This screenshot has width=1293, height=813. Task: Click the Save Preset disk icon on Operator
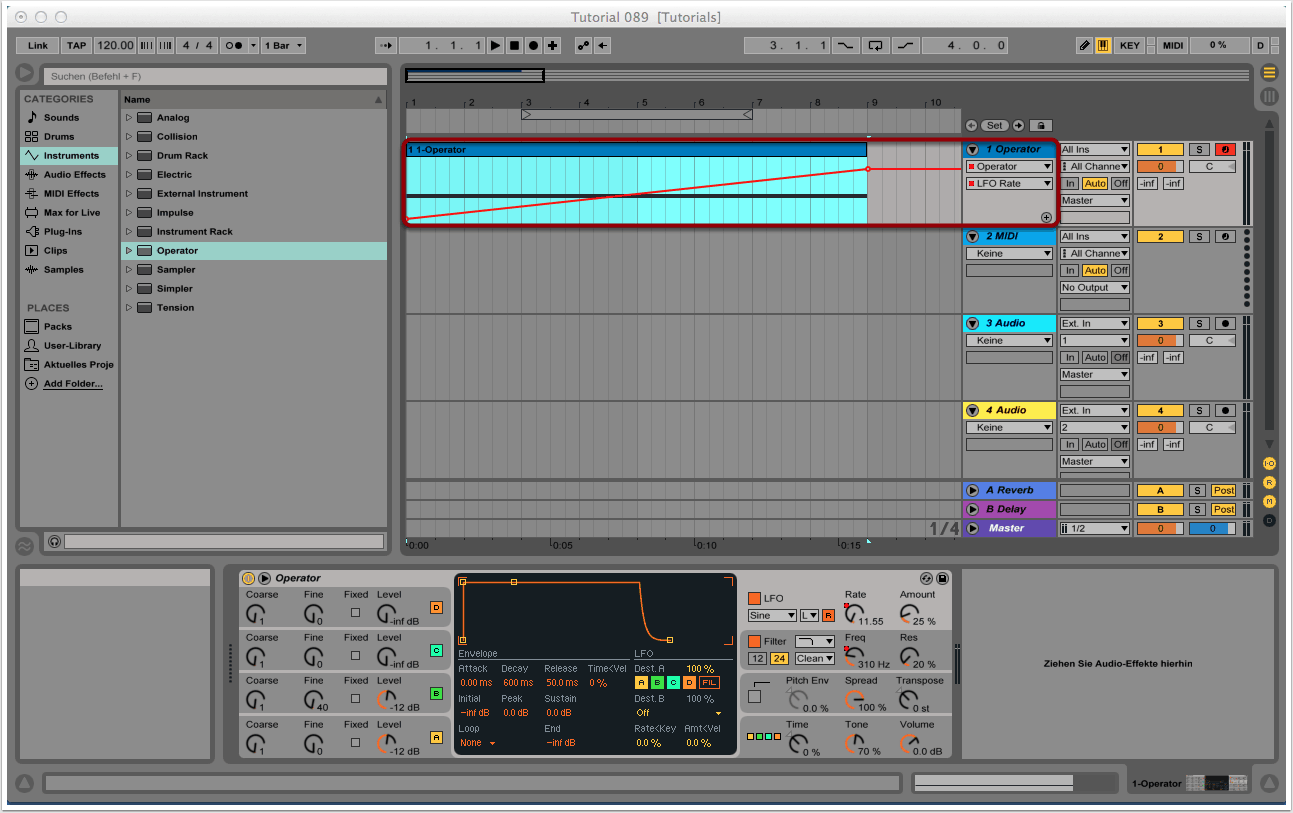click(x=942, y=578)
